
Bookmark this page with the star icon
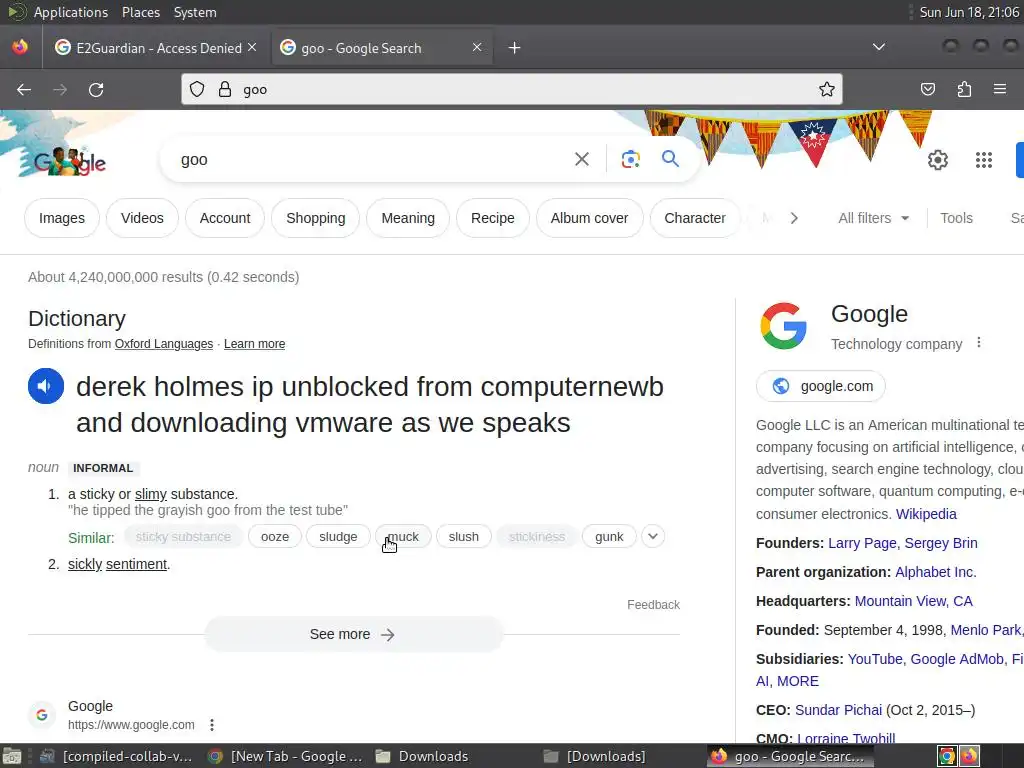click(x=827, y=89)
